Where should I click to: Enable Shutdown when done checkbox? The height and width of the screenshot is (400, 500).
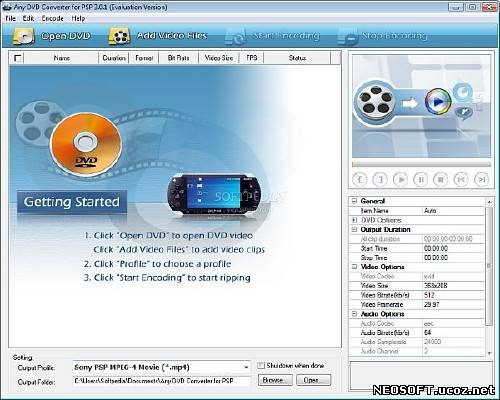261,366
